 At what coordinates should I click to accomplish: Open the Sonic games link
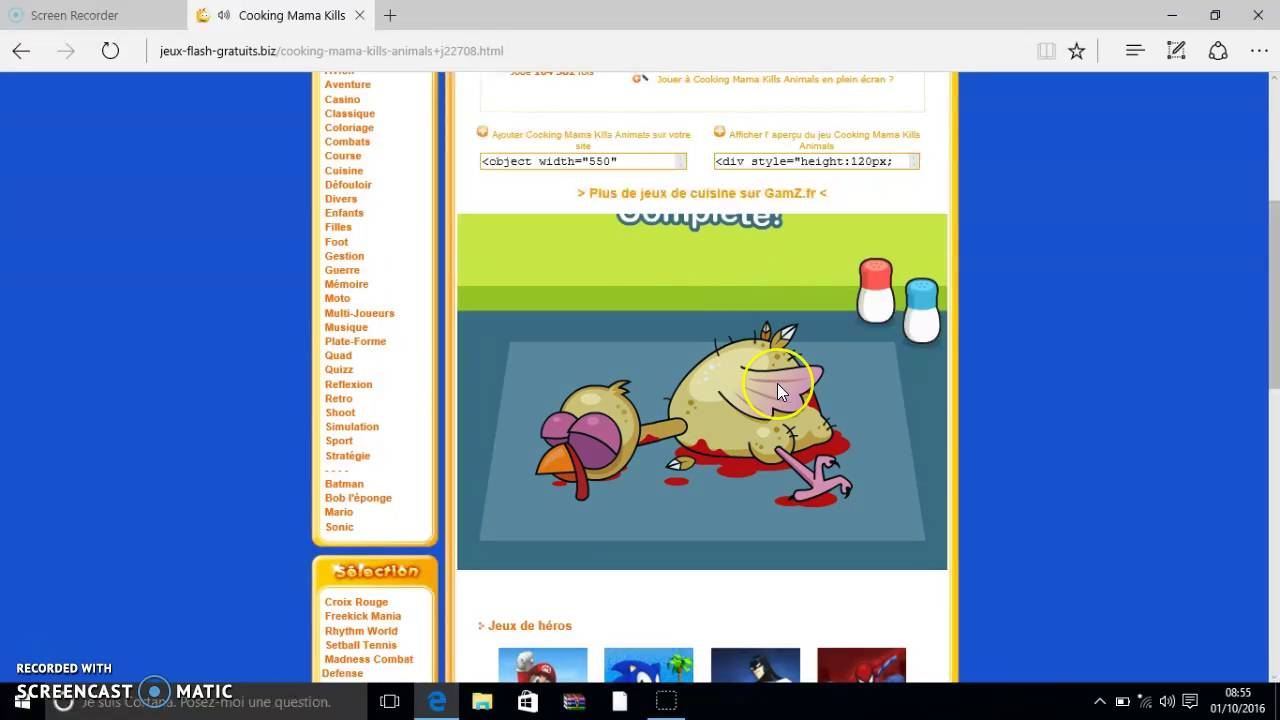coord(339,526)
